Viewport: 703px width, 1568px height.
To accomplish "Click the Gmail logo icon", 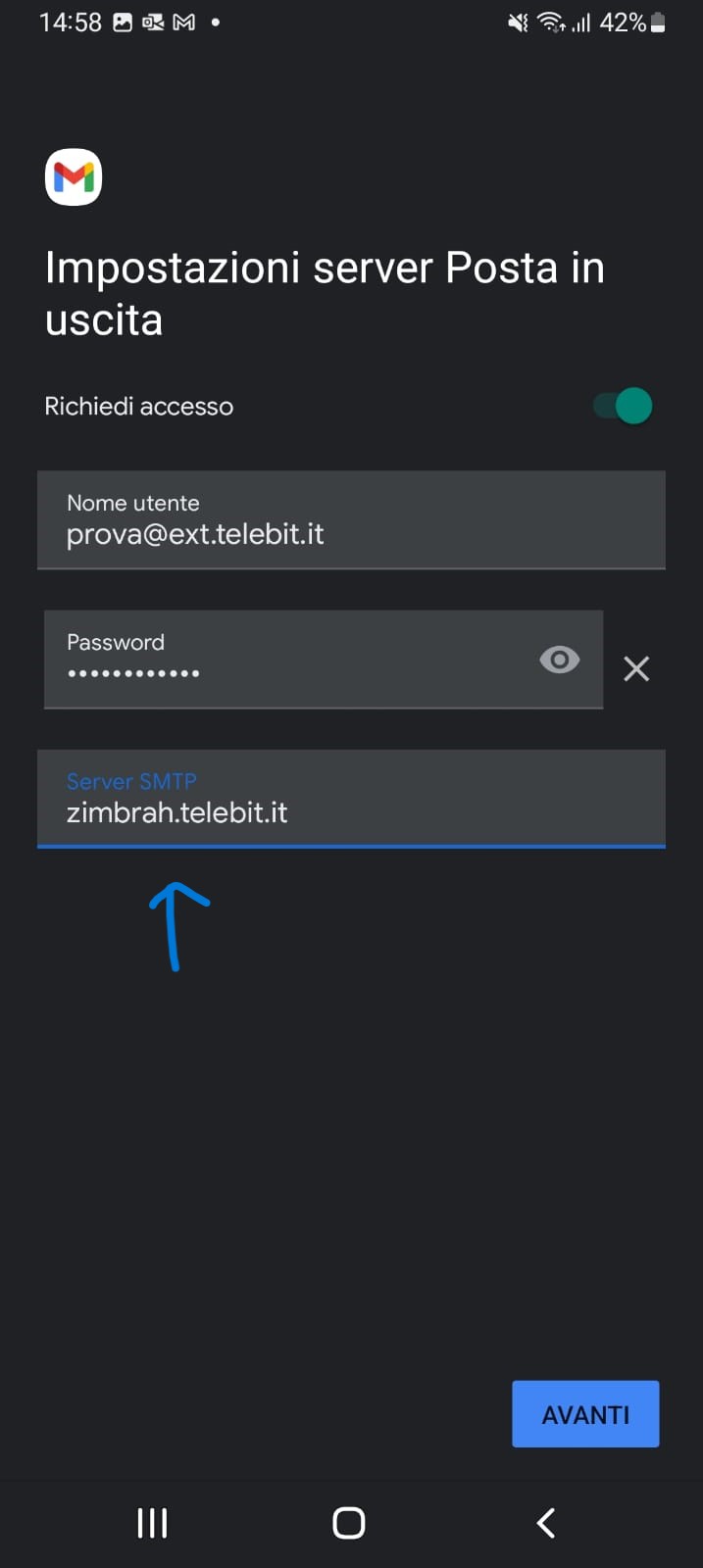I will [74, 177].
